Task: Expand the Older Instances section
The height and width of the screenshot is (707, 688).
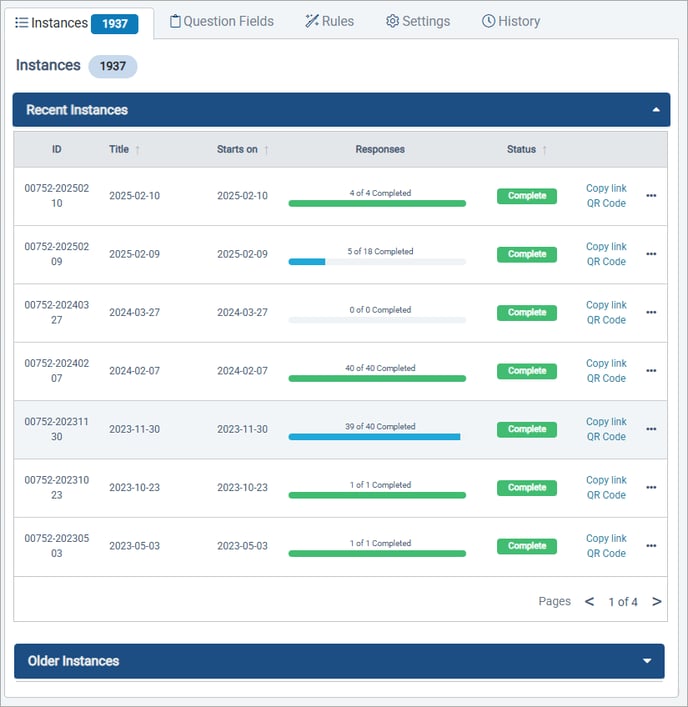Action: 647,661
